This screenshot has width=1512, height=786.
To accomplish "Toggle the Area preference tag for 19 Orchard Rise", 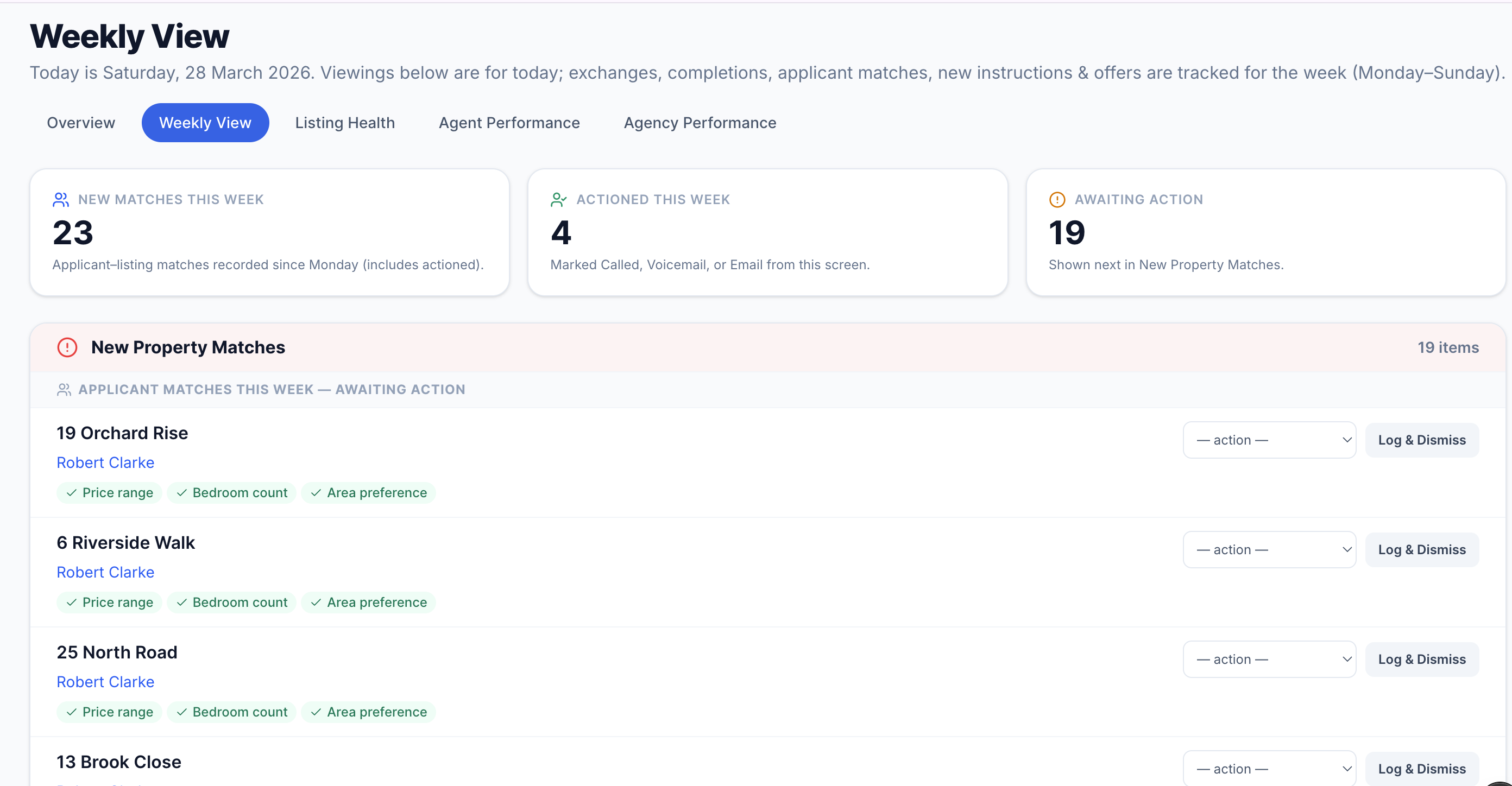I will pyautogui.click(x=369, y=493).
